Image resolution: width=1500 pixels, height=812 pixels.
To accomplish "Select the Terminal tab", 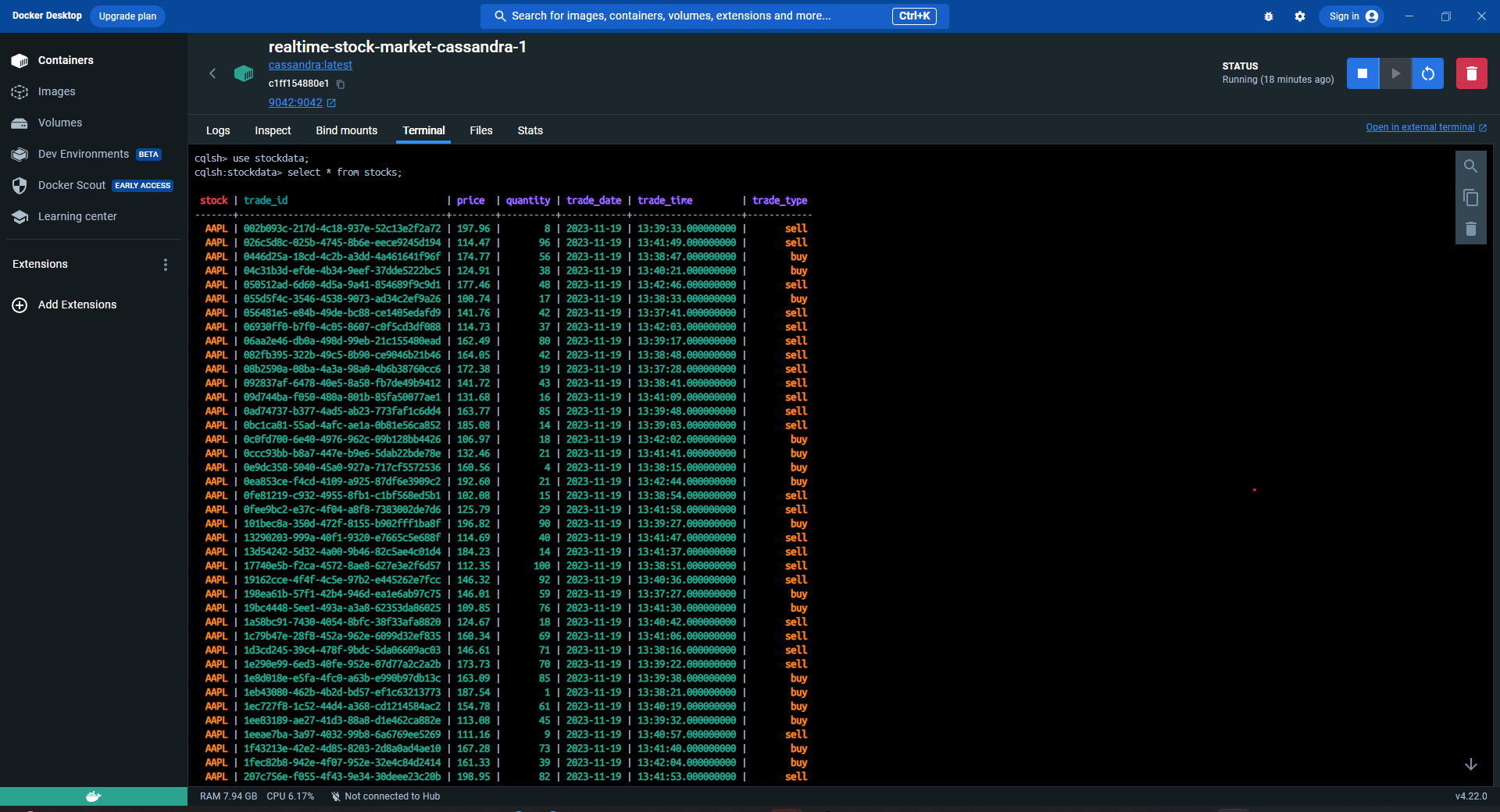I will click(x=423, y=130).
